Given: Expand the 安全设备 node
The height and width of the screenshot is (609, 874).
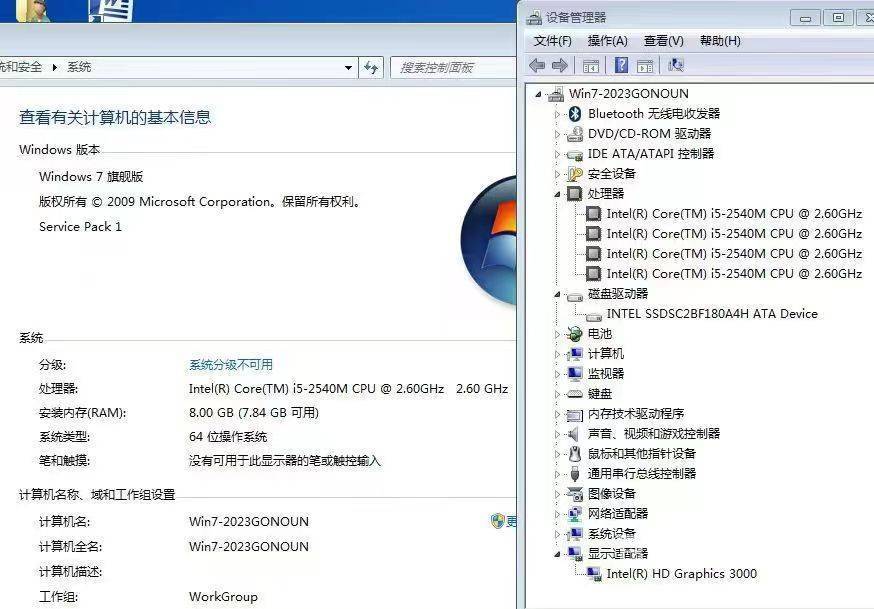Looking at the screenshot, I should pyautogui.click(x=557, y=174).
